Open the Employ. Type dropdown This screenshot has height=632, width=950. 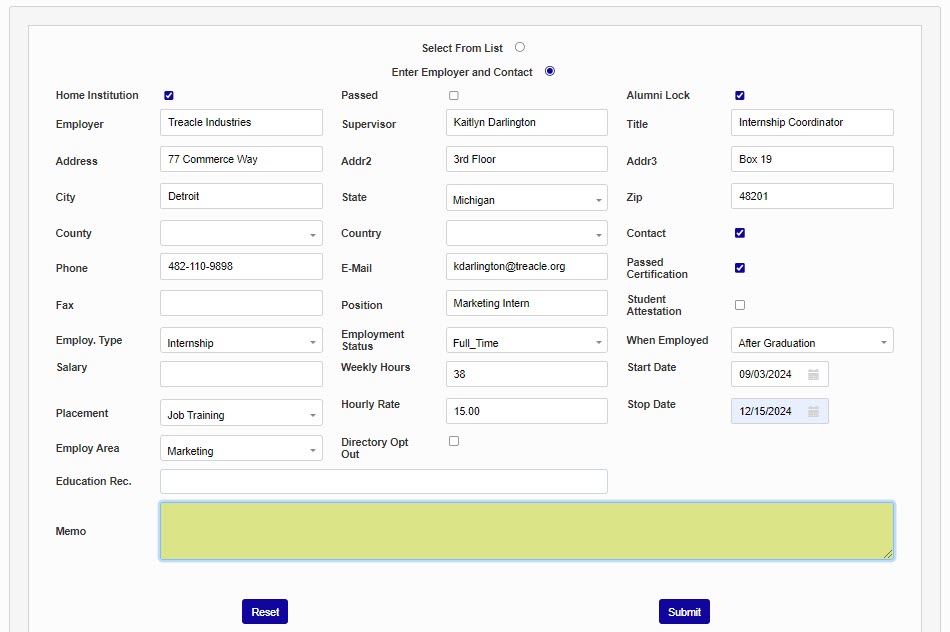(x=241, y=342)
